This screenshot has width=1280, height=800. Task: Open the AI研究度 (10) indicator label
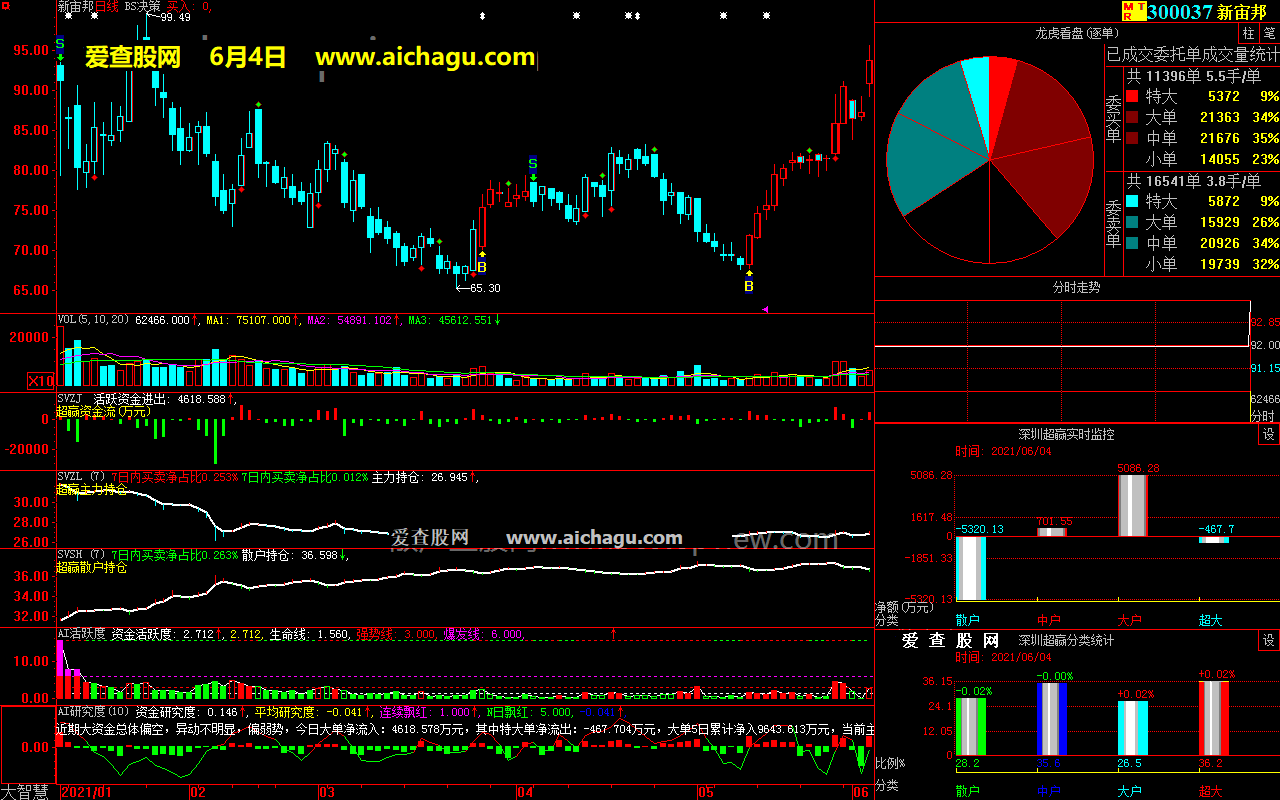[93, 712]
